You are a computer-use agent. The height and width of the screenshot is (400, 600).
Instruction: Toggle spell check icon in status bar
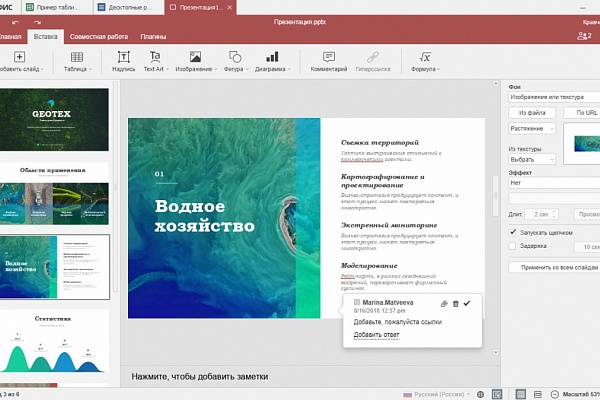[x=497, y=394]
